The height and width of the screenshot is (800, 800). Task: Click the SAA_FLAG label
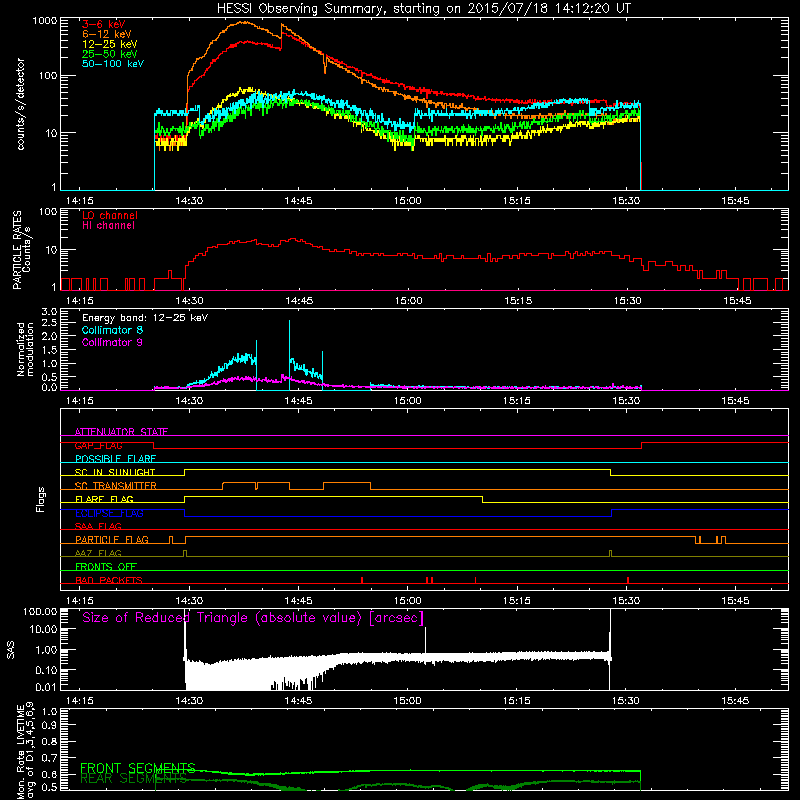pyautogui.click(x=98, y=526)
